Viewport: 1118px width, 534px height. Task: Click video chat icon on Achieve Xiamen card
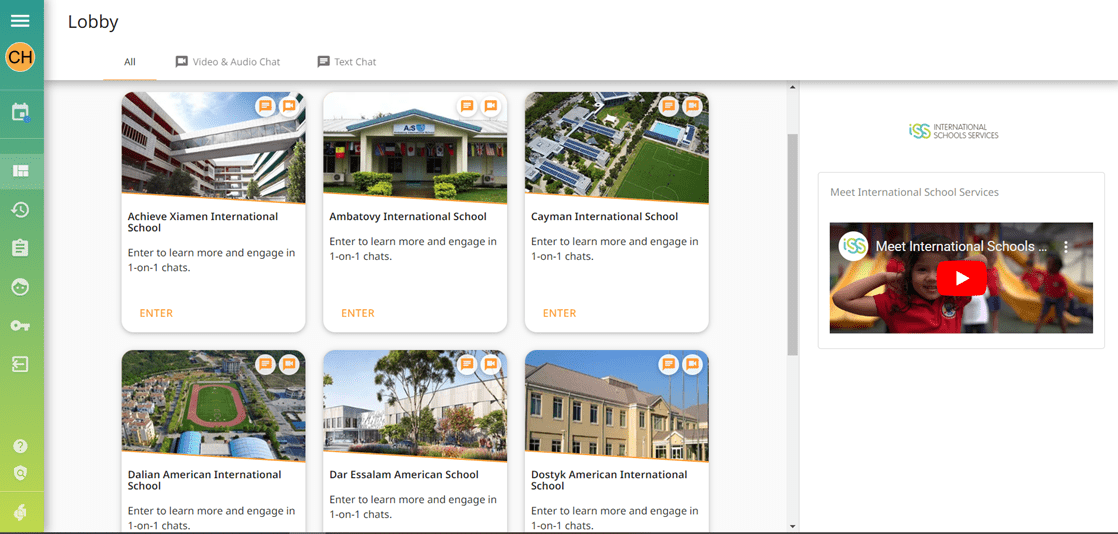click(289, 106)
